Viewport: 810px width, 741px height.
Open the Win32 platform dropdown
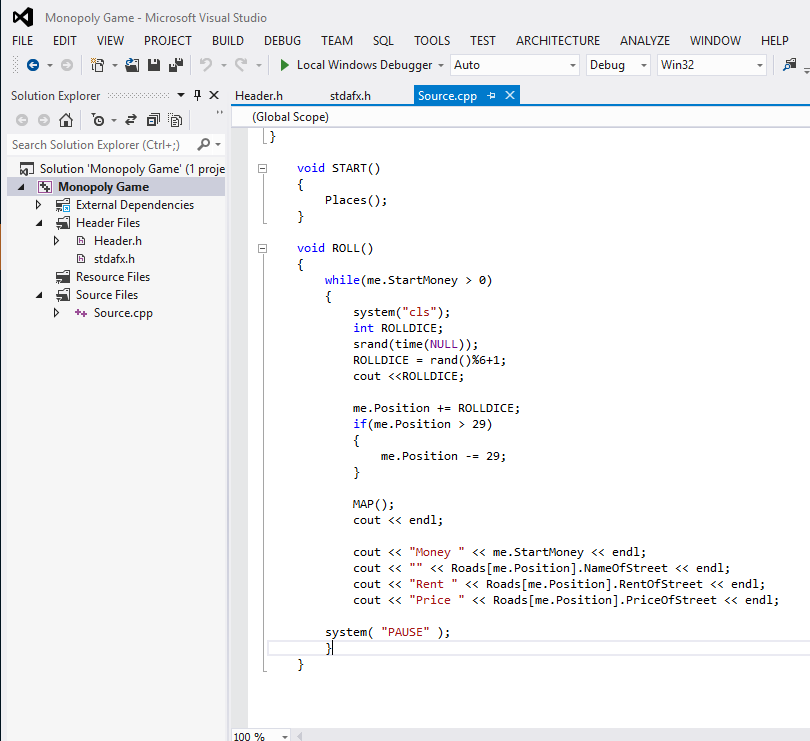[x=759, y=66]
